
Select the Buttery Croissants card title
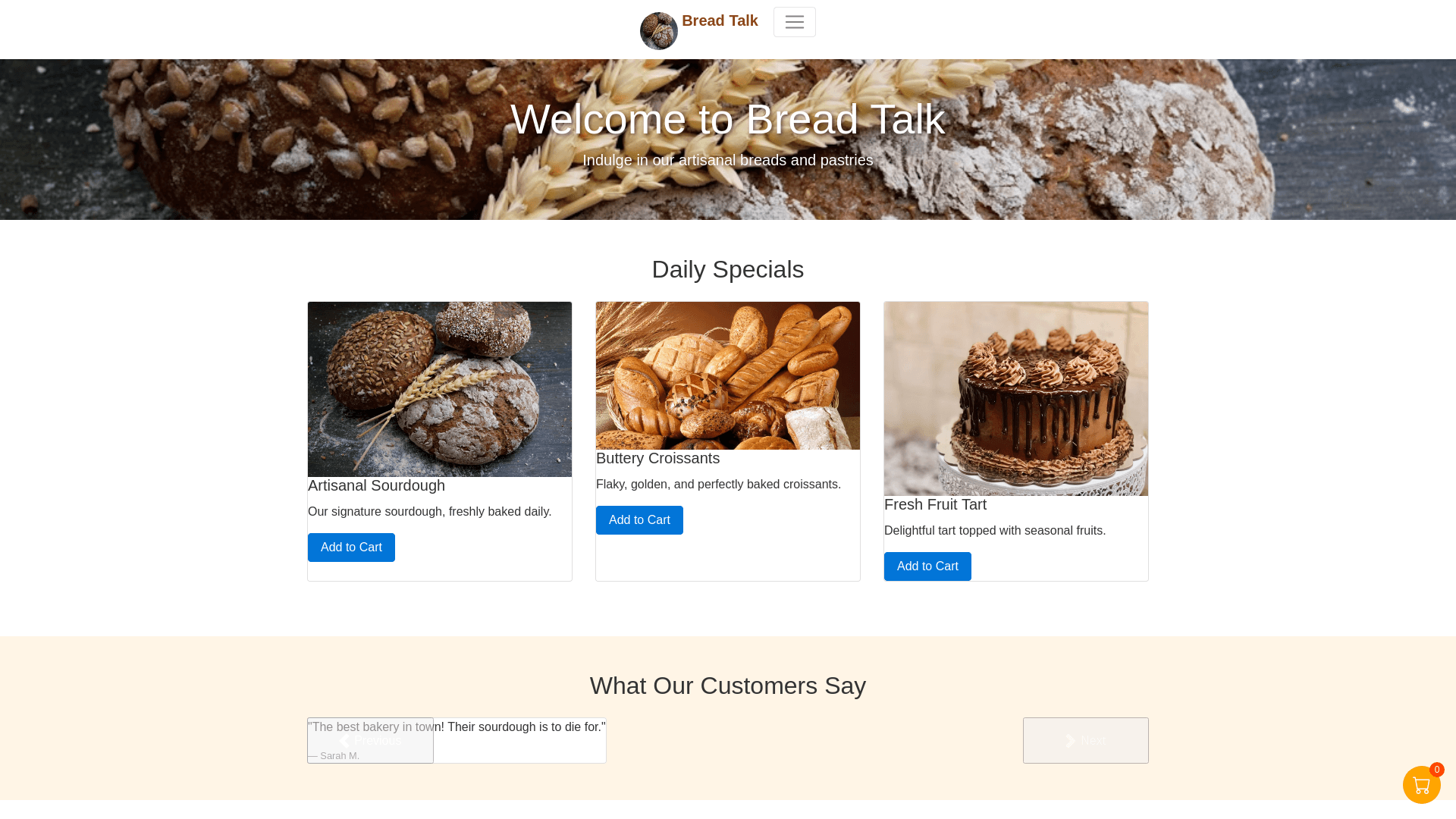pos(657,458)
